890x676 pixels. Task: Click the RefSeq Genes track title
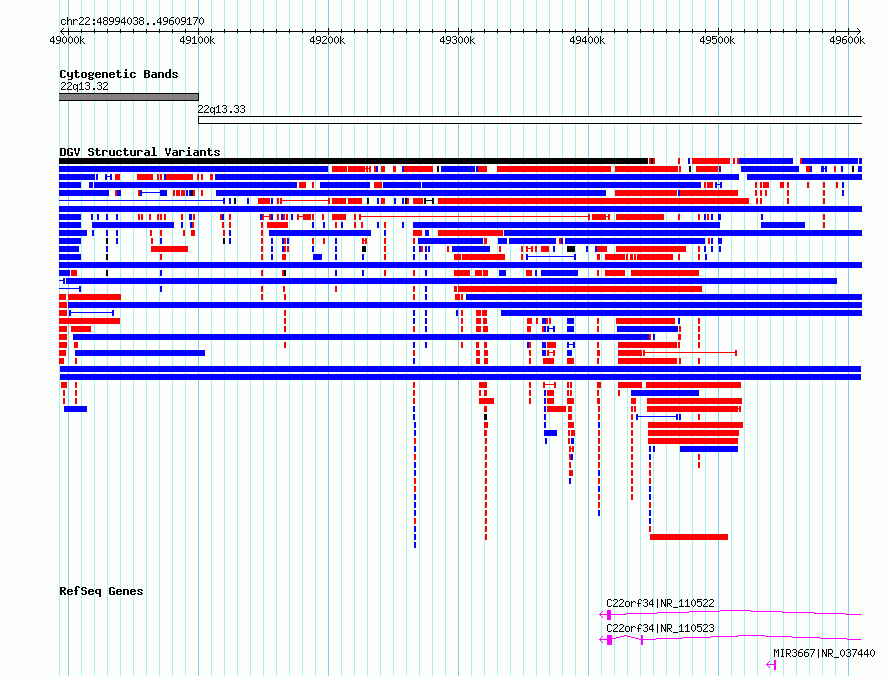coord(101,591)
